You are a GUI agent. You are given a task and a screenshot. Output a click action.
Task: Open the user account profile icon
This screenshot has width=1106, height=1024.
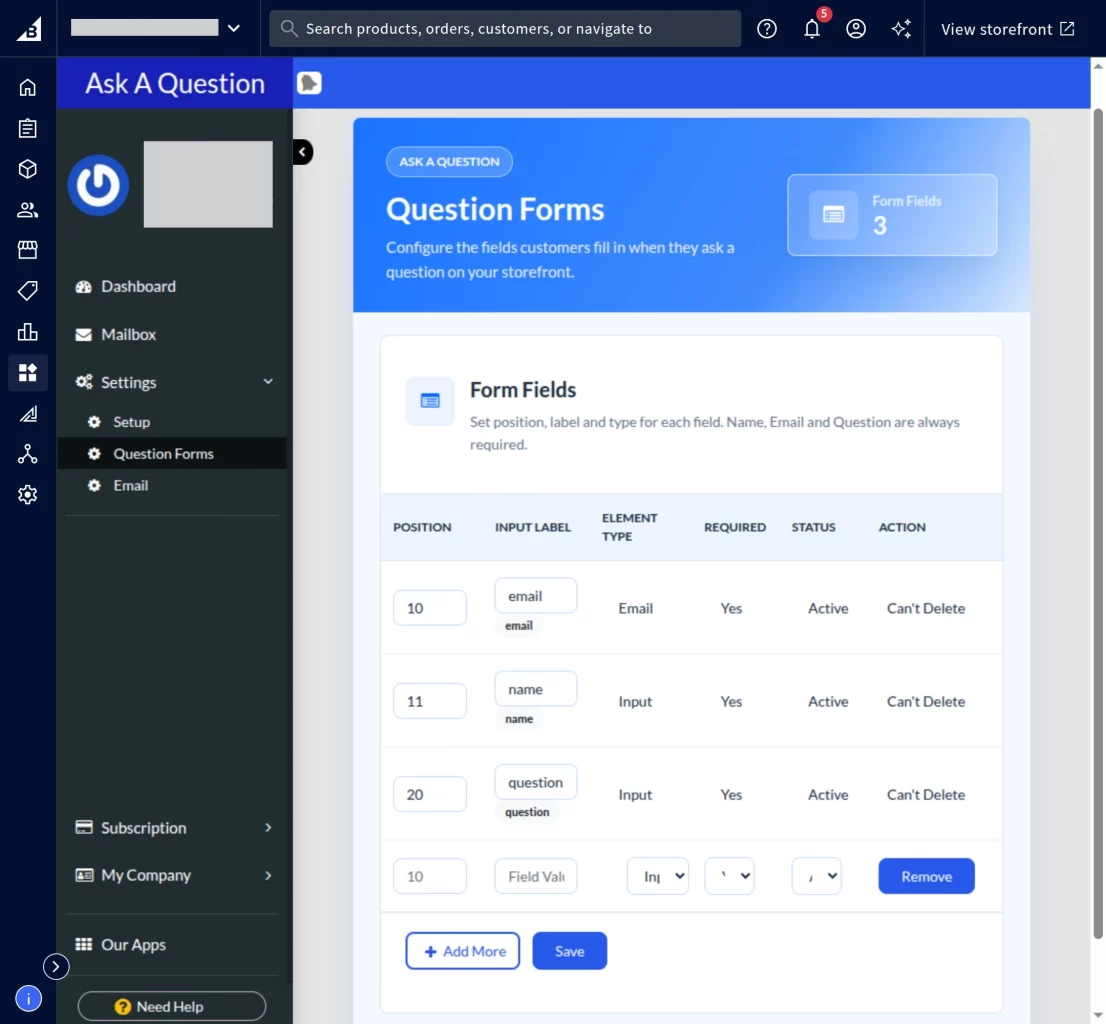click(856, 29)
